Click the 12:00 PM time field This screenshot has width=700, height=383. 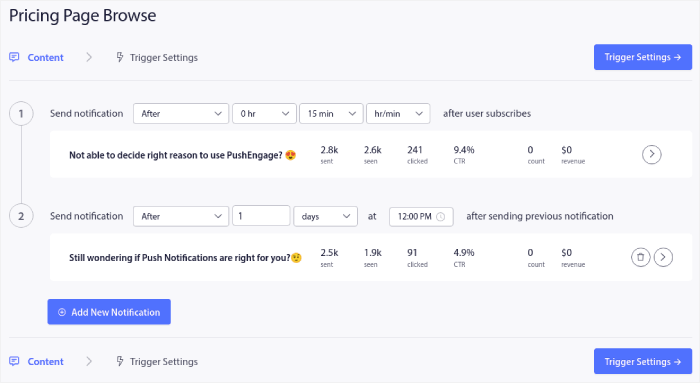click(421, 216)
